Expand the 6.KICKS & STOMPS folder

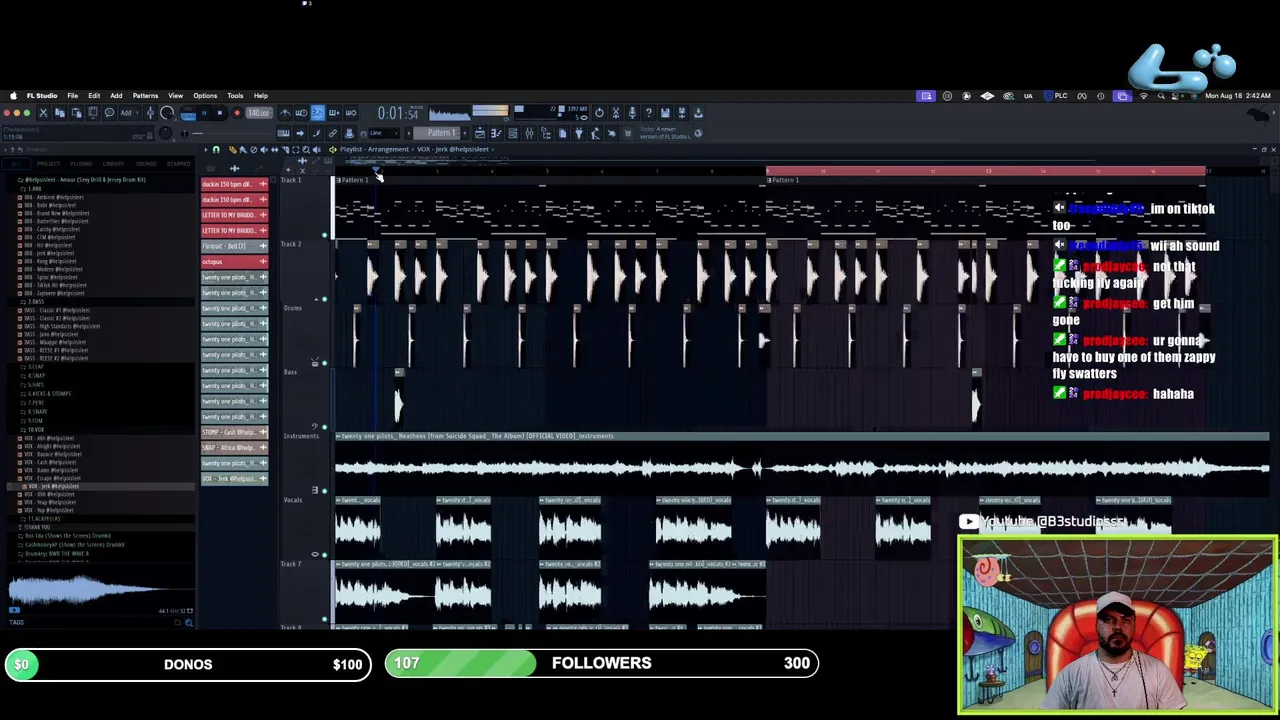pyautogui.click(x=49, y=393)
